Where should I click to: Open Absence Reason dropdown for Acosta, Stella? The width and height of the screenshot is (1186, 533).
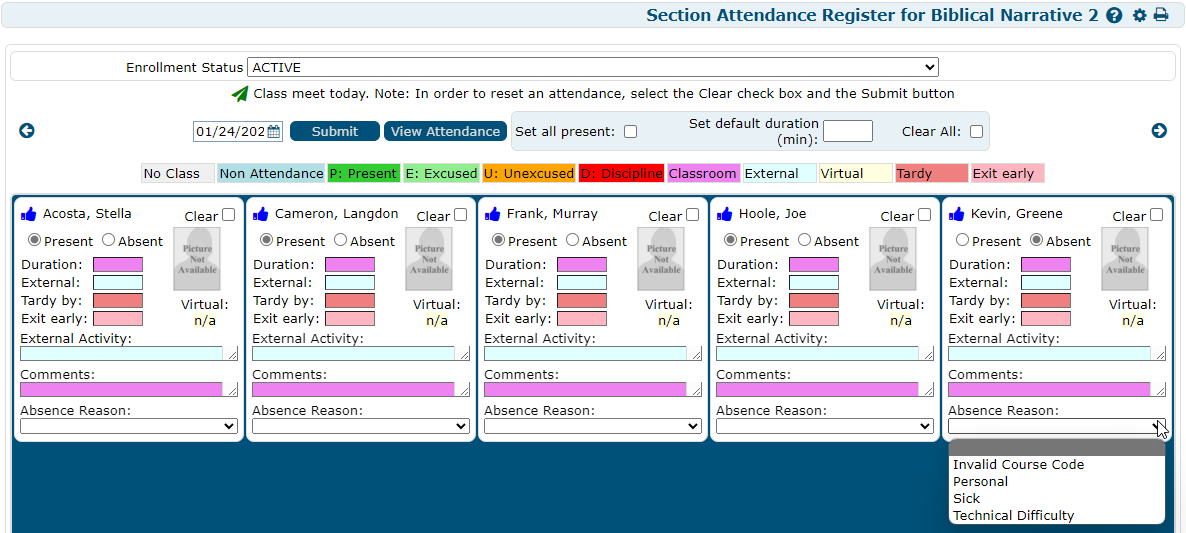click(128, 426)
